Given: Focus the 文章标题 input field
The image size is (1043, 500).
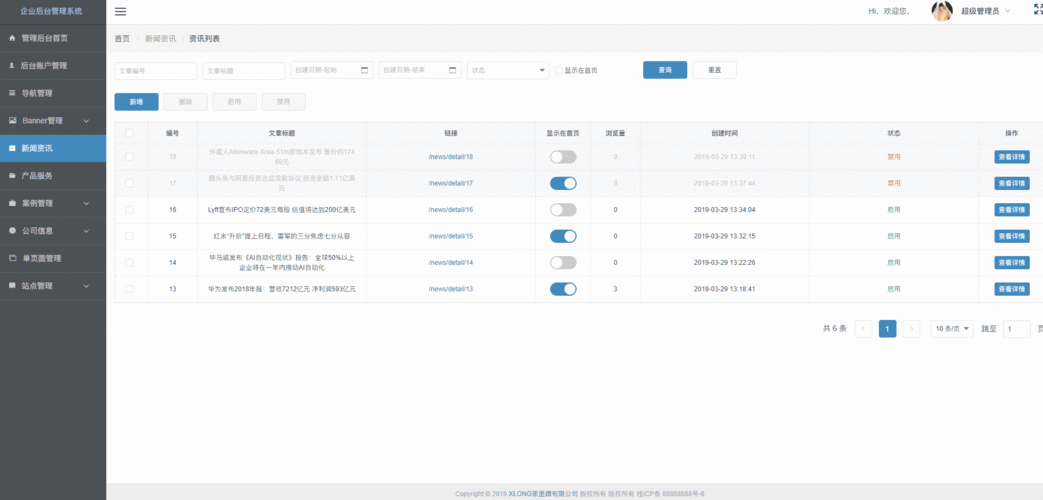Looking at the screenshot, I should coord(243,70).
